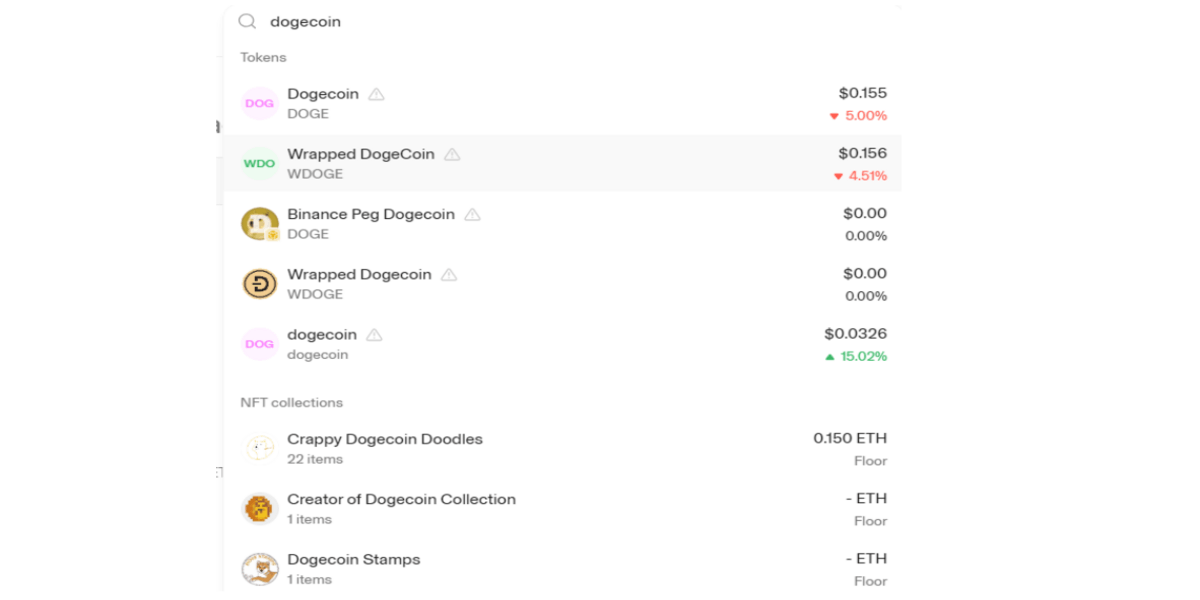The width and height of the screenshot is (1200, 600).
Task: Open Crappy Dogecoin Doodles collection thumbnail
Action: 259,449
